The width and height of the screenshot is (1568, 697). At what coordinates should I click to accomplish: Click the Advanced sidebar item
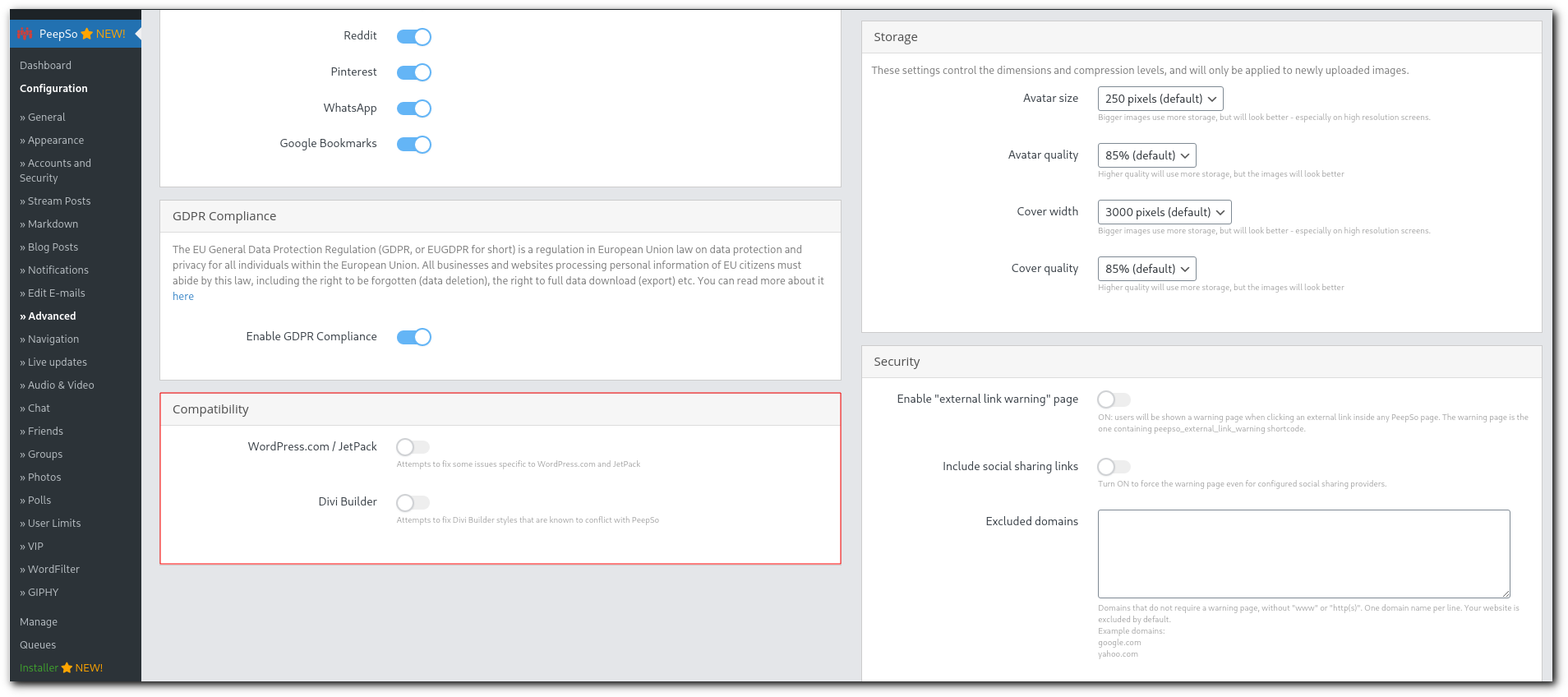(x=48, y=316)
